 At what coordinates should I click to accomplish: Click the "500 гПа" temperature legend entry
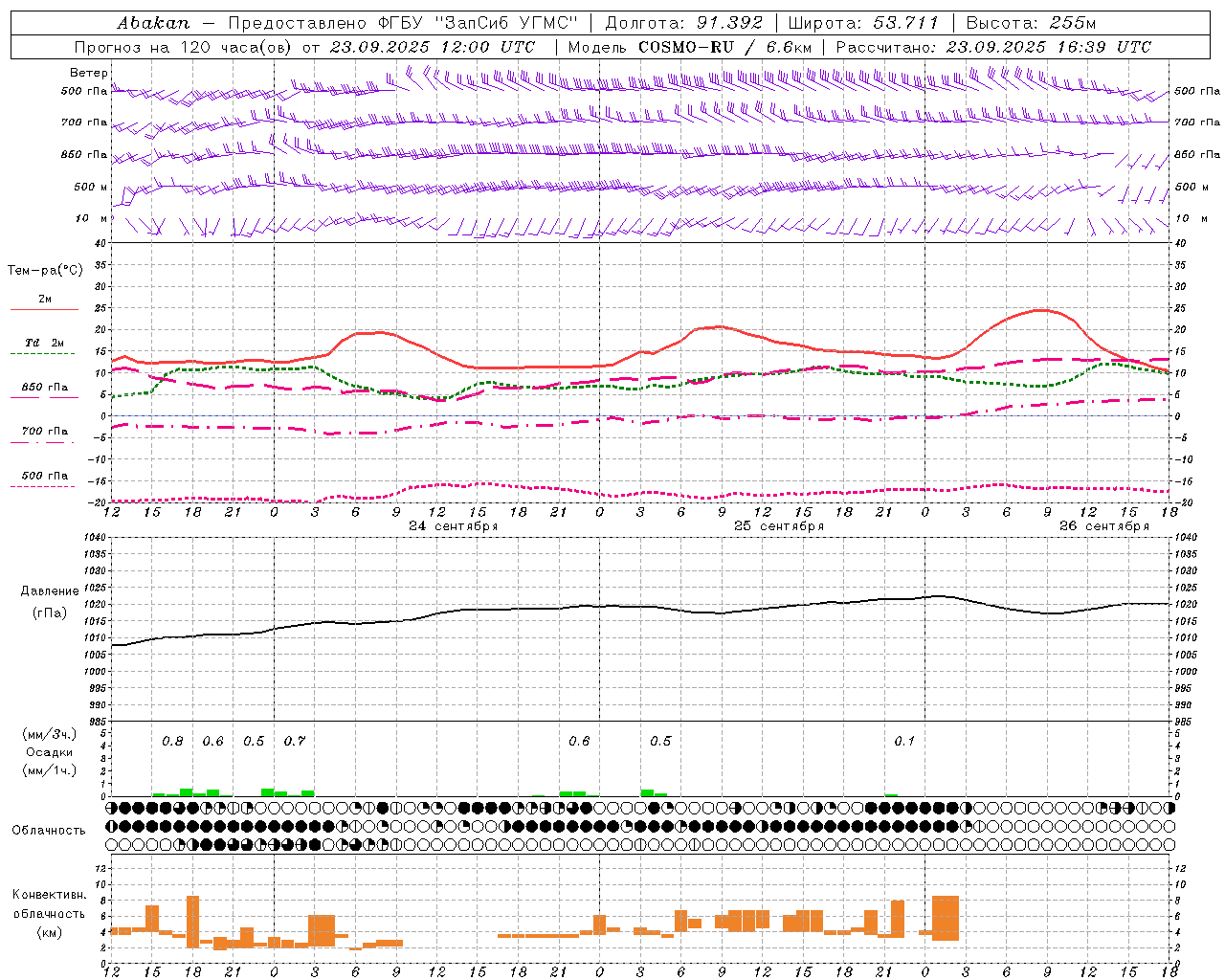pyautogui.click(x=45, y=476)
